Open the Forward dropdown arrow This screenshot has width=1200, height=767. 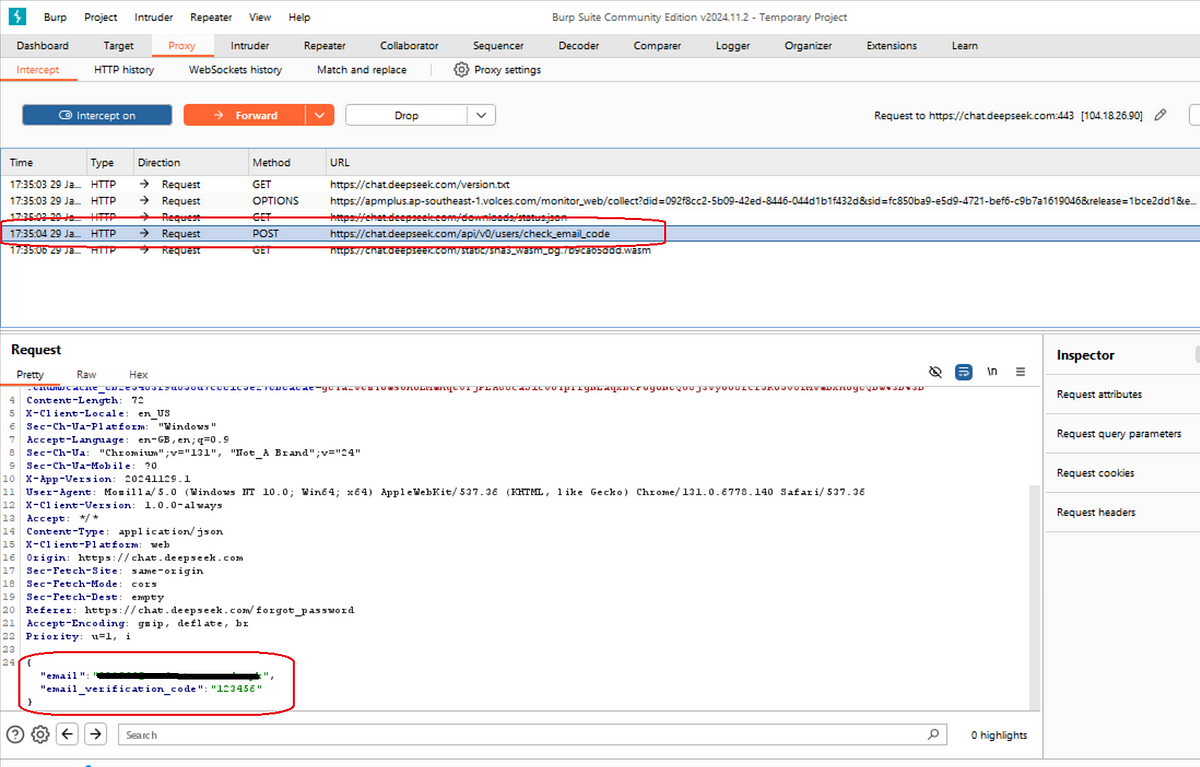320,115
